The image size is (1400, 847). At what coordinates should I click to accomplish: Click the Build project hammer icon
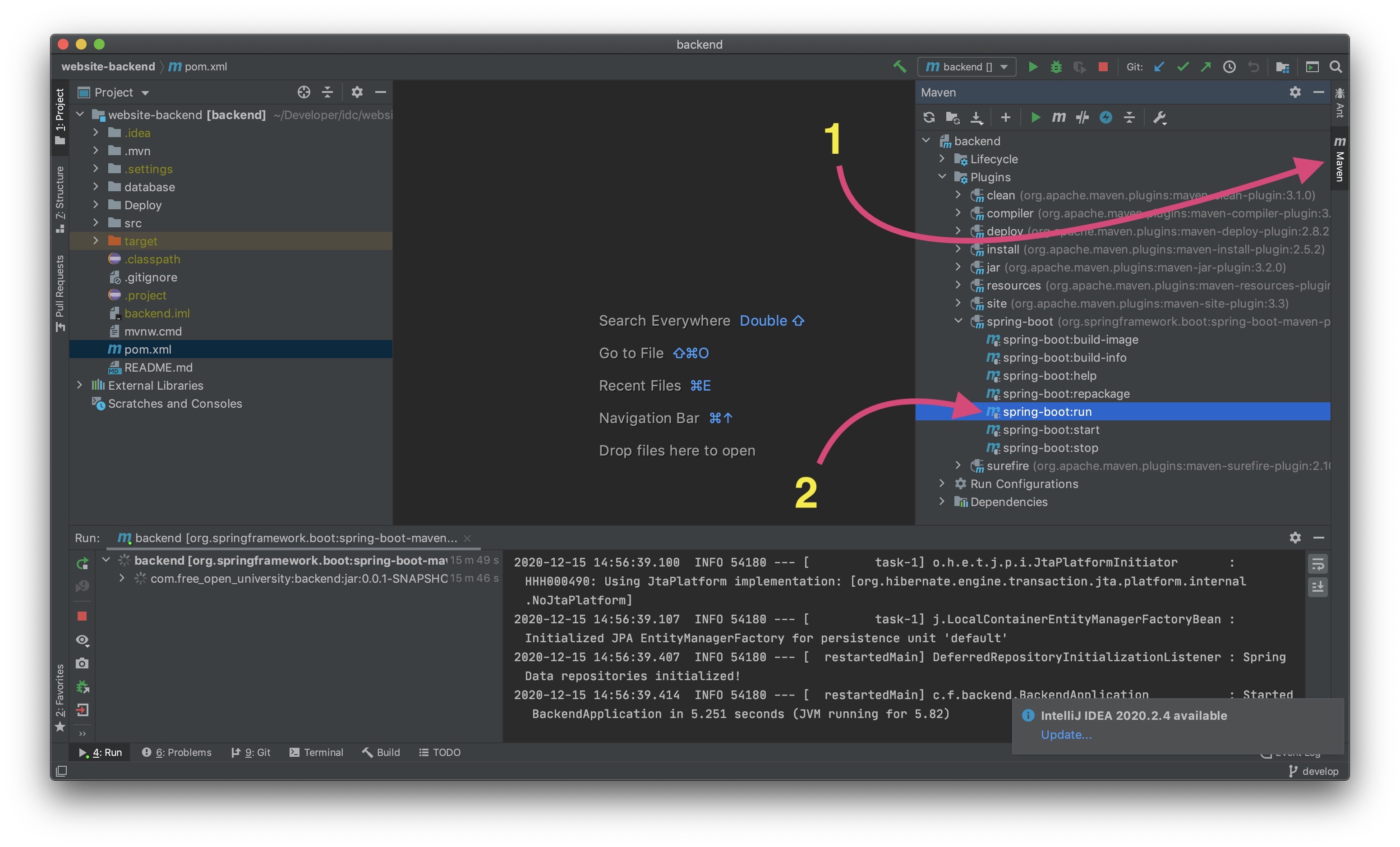pyautogui.click(x=899, y=67)
